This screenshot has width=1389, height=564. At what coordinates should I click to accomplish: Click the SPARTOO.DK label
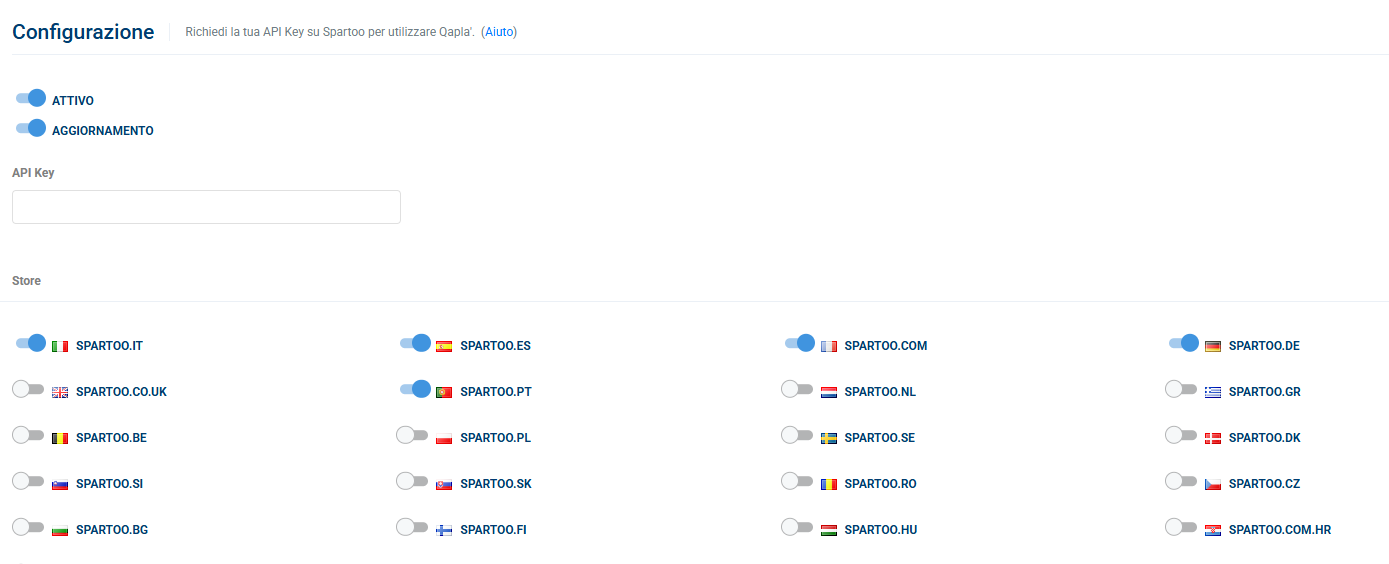pyautogui.click(x=1265, y=438)
